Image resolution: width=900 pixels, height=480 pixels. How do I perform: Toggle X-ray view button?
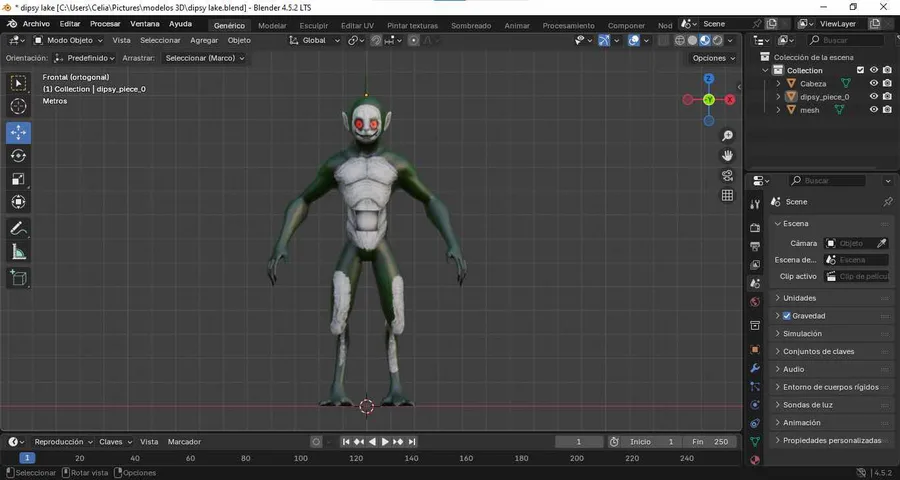coord(664,40)
